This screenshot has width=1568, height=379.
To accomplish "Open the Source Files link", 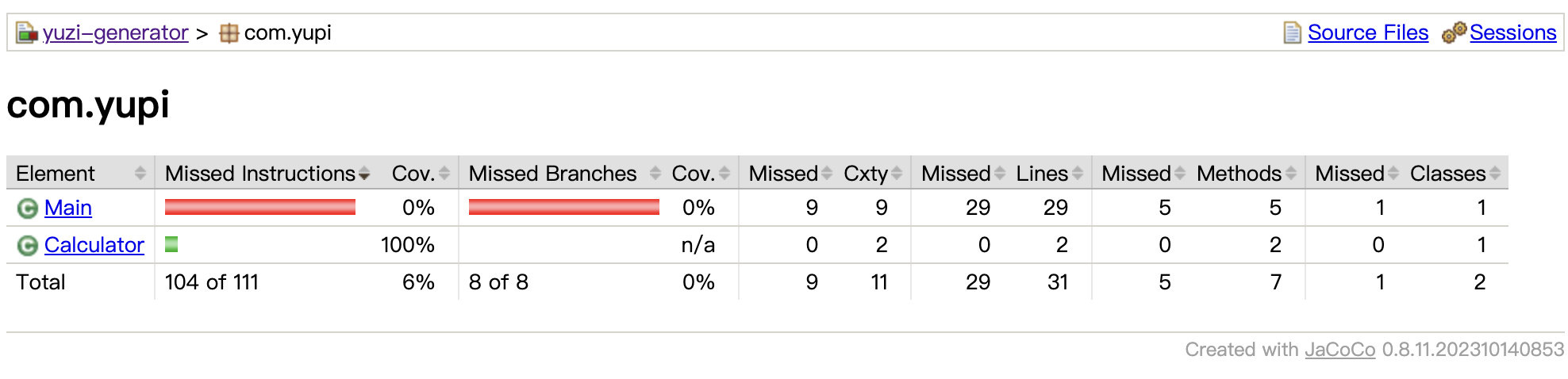I will click(1367, 33).
